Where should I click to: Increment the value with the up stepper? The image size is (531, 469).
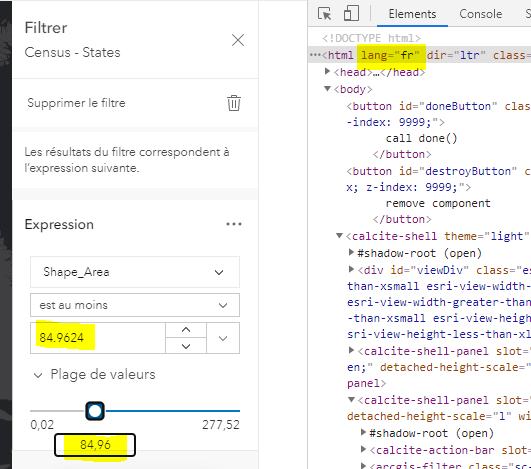pos(186,330)
